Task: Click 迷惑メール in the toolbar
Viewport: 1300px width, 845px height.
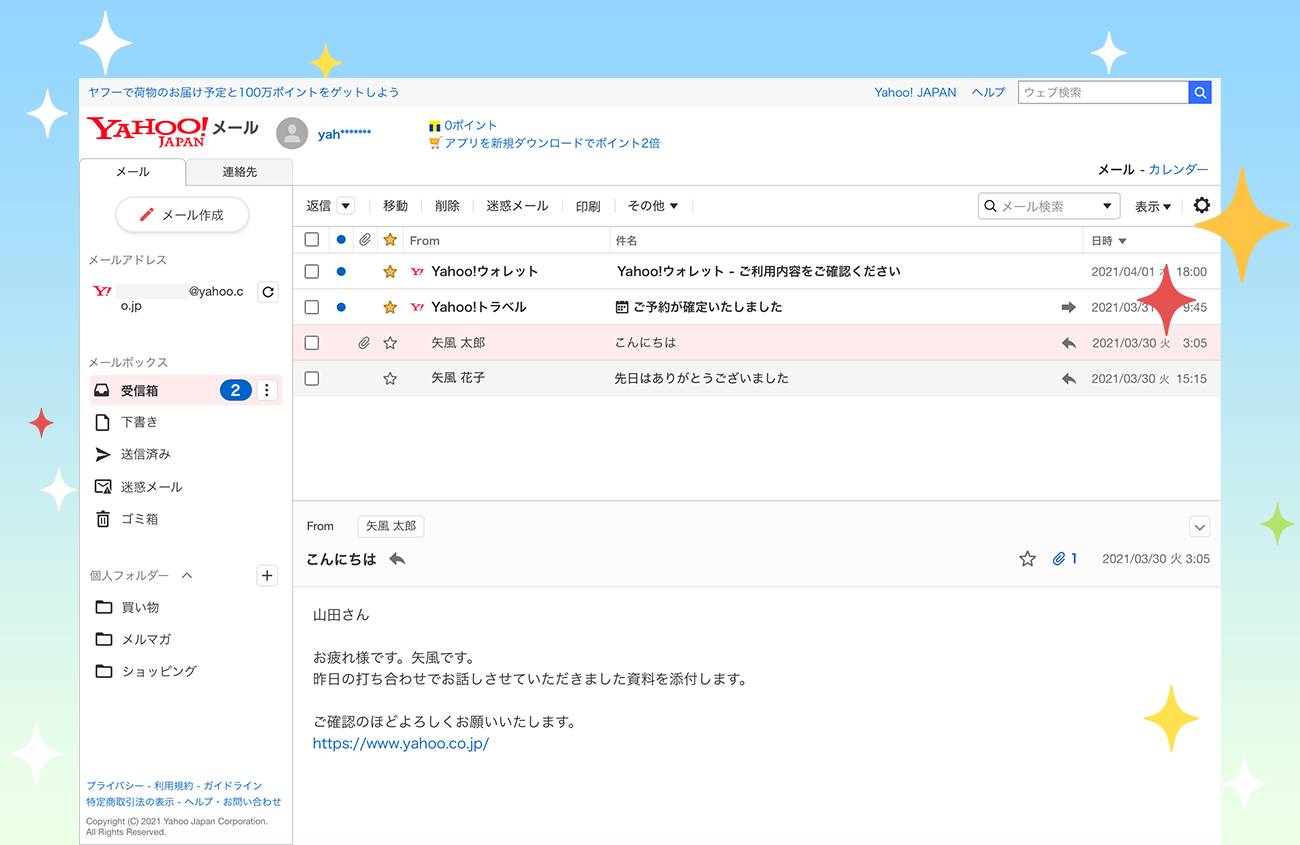Action: click(517, 206)
